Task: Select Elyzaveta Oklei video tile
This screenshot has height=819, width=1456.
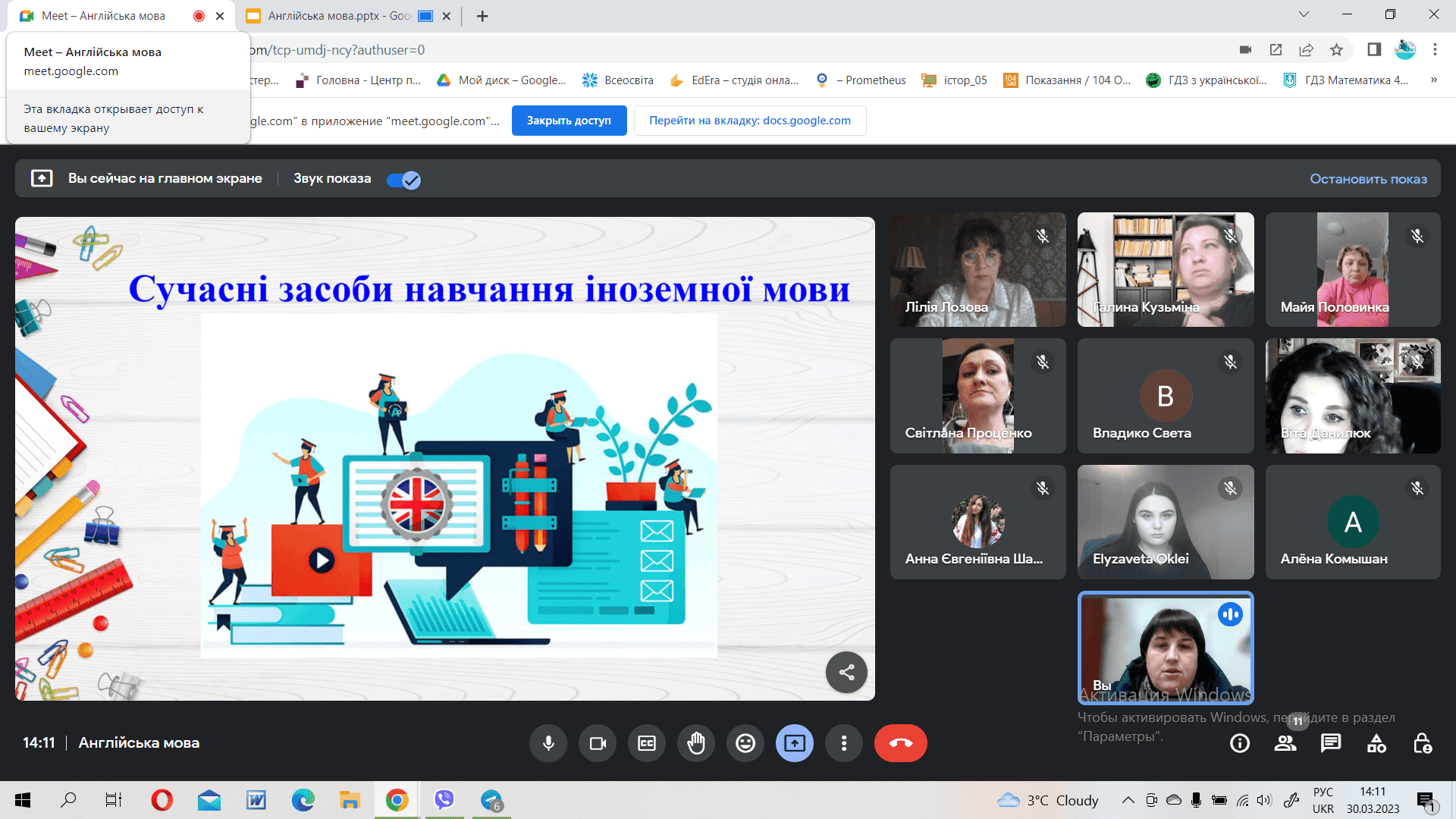Action: 1166,522
